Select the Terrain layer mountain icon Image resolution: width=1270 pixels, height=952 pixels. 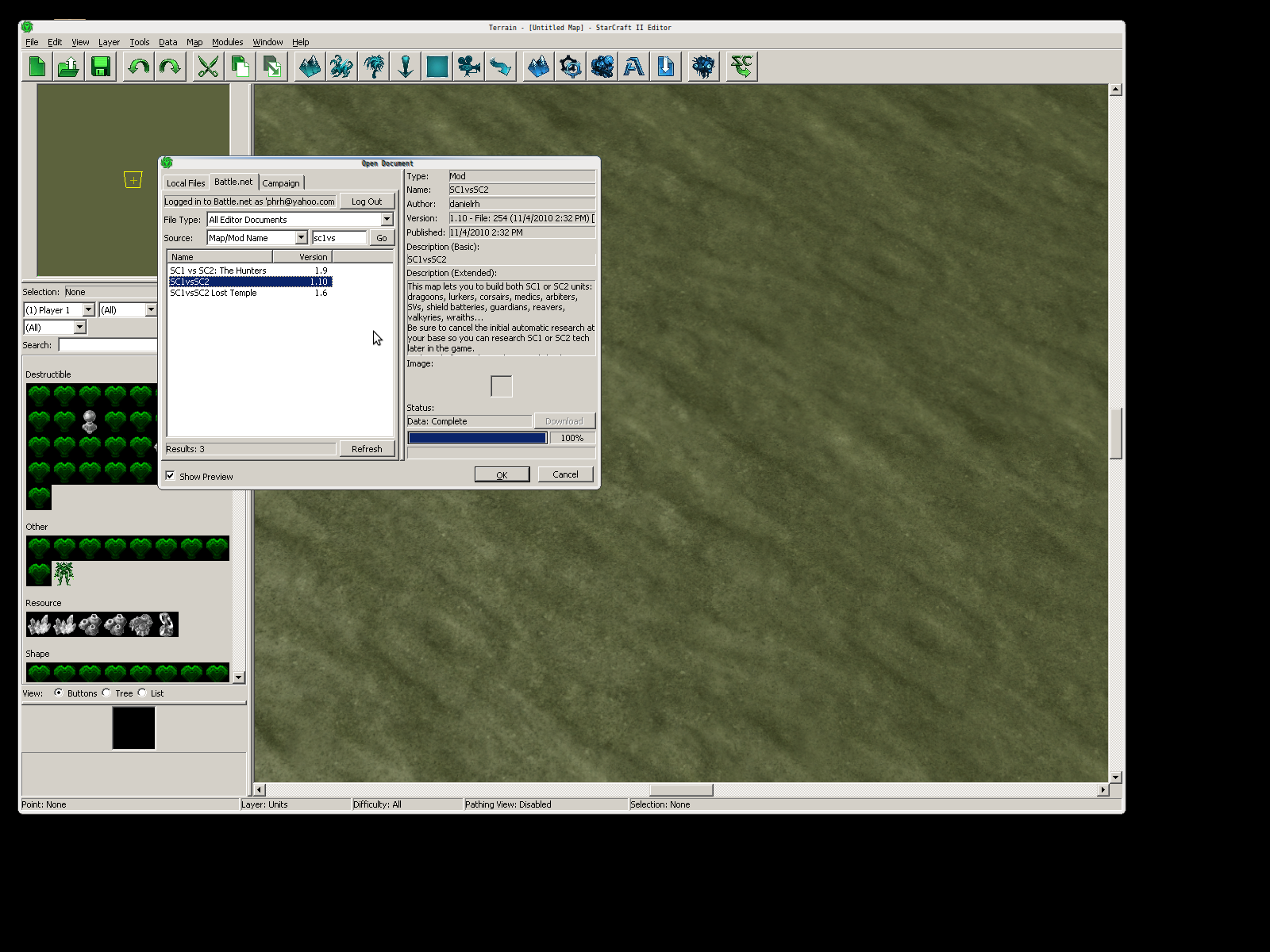coord(310,67)
